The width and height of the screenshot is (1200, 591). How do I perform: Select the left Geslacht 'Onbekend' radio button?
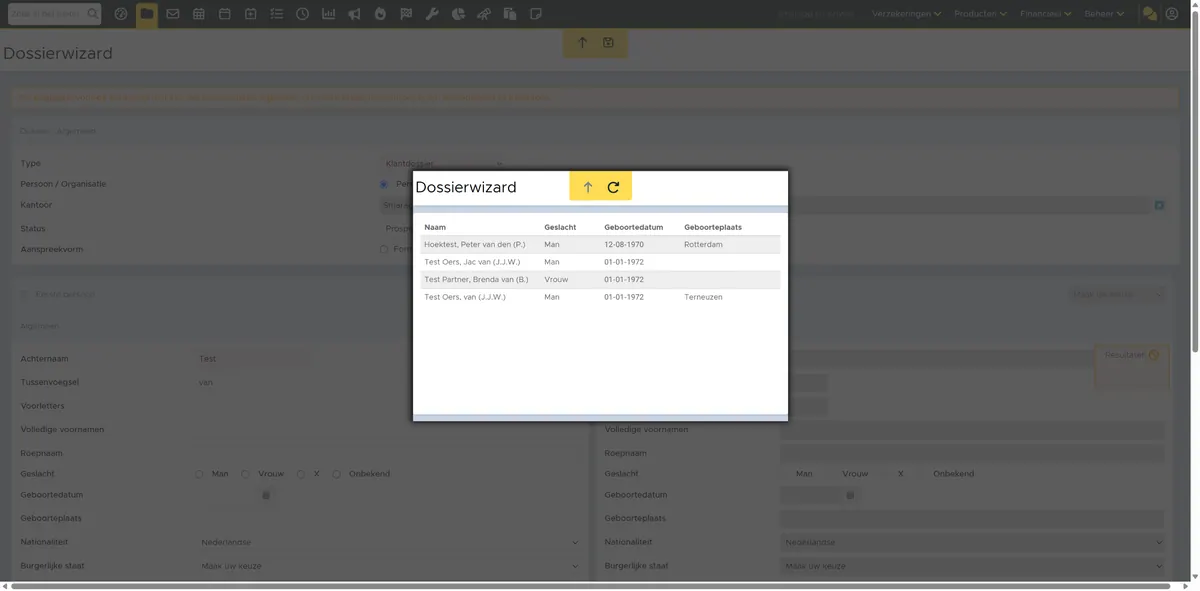[337, 474]
